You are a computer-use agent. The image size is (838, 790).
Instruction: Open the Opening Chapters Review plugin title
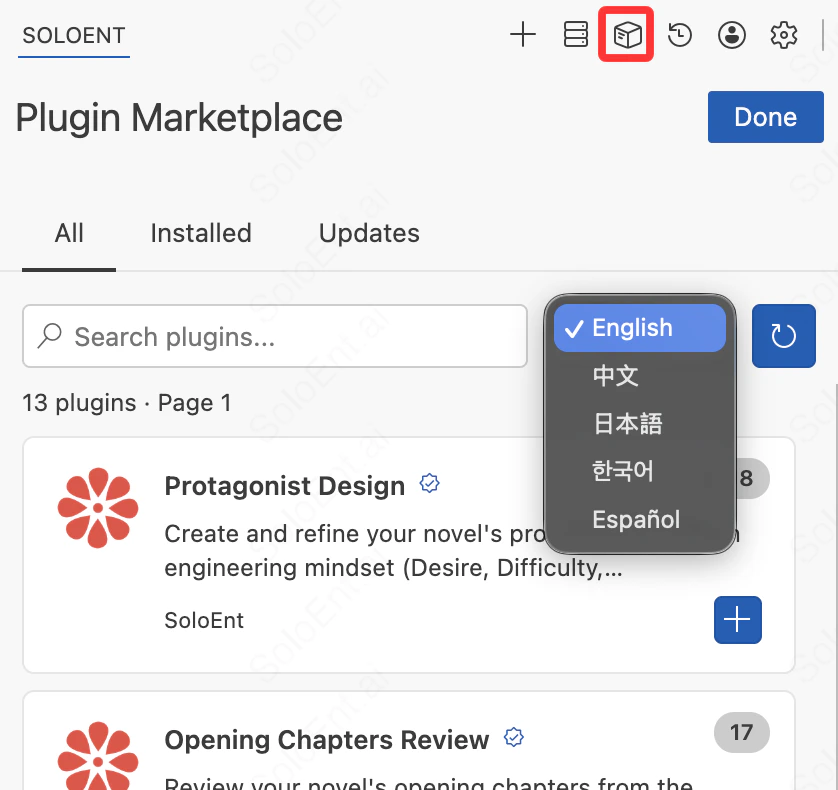pos(327,740)
